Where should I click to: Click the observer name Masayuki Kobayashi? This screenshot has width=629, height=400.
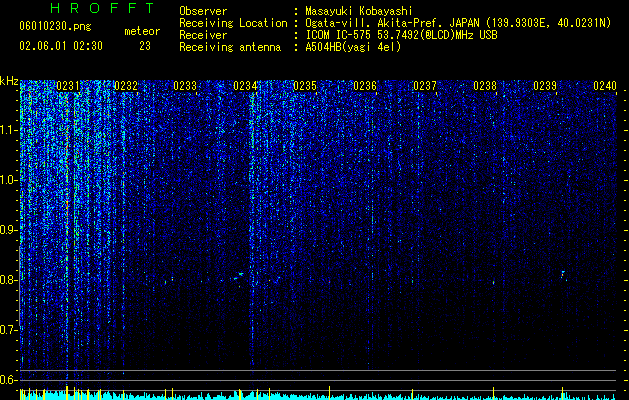[x=359, y=11]
